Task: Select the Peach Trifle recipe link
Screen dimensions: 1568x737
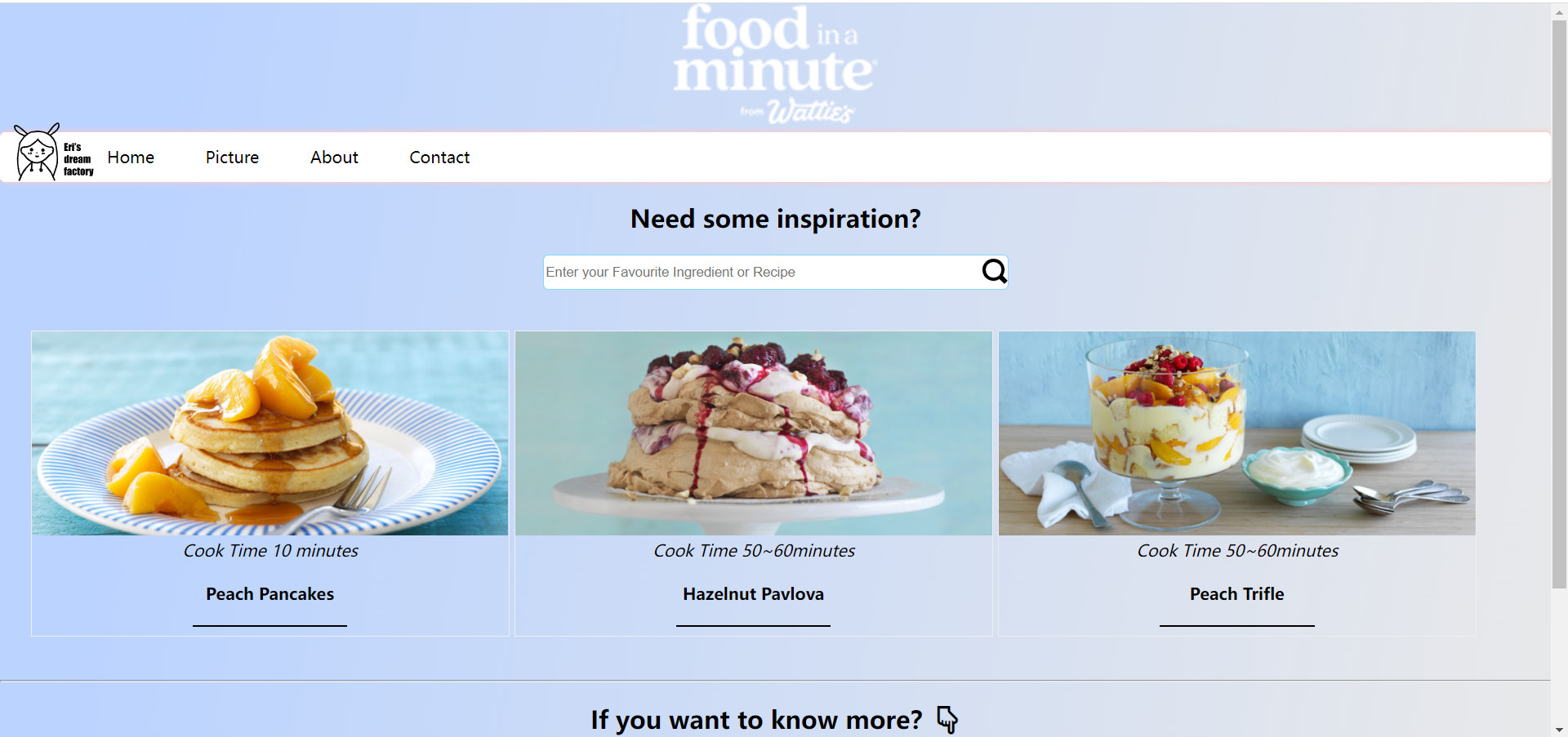Action: pyautogui.click(x=1236, y=594)
